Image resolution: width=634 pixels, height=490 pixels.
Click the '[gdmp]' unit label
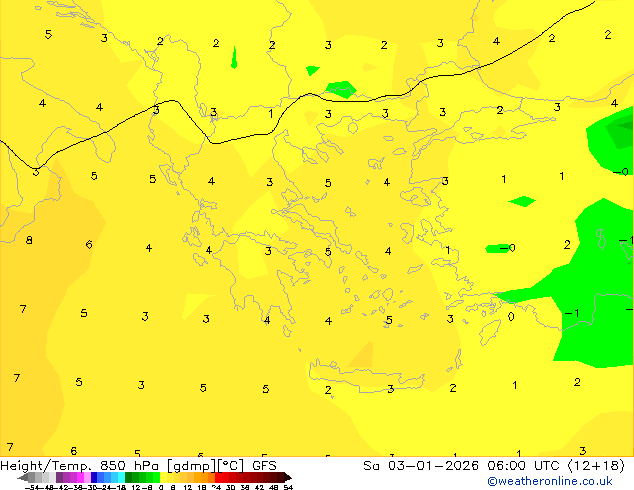(192, 466)
